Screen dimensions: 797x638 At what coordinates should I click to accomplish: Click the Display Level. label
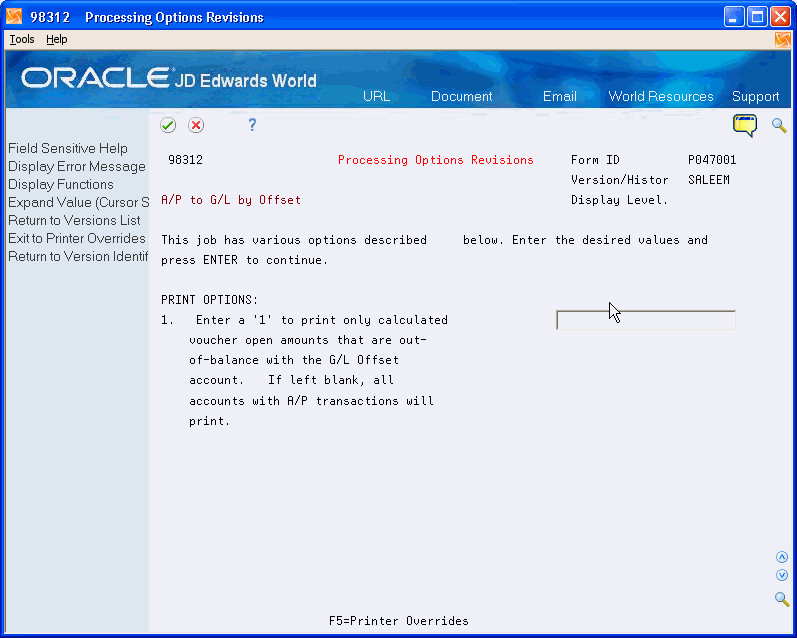(619, 200)
